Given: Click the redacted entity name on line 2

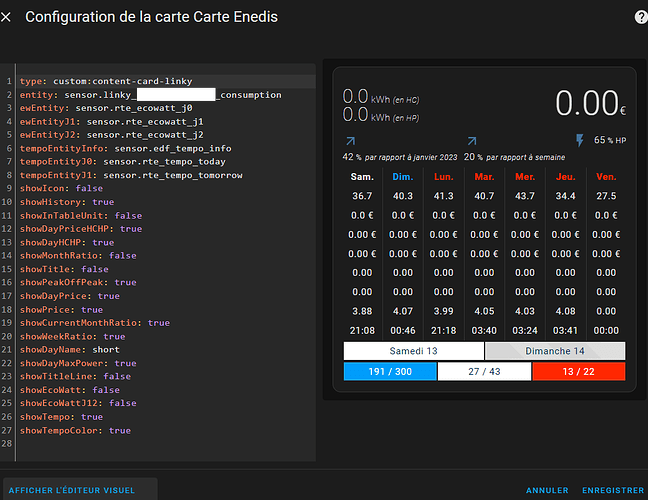Looking at the screenshot, I should click(176, 95).
